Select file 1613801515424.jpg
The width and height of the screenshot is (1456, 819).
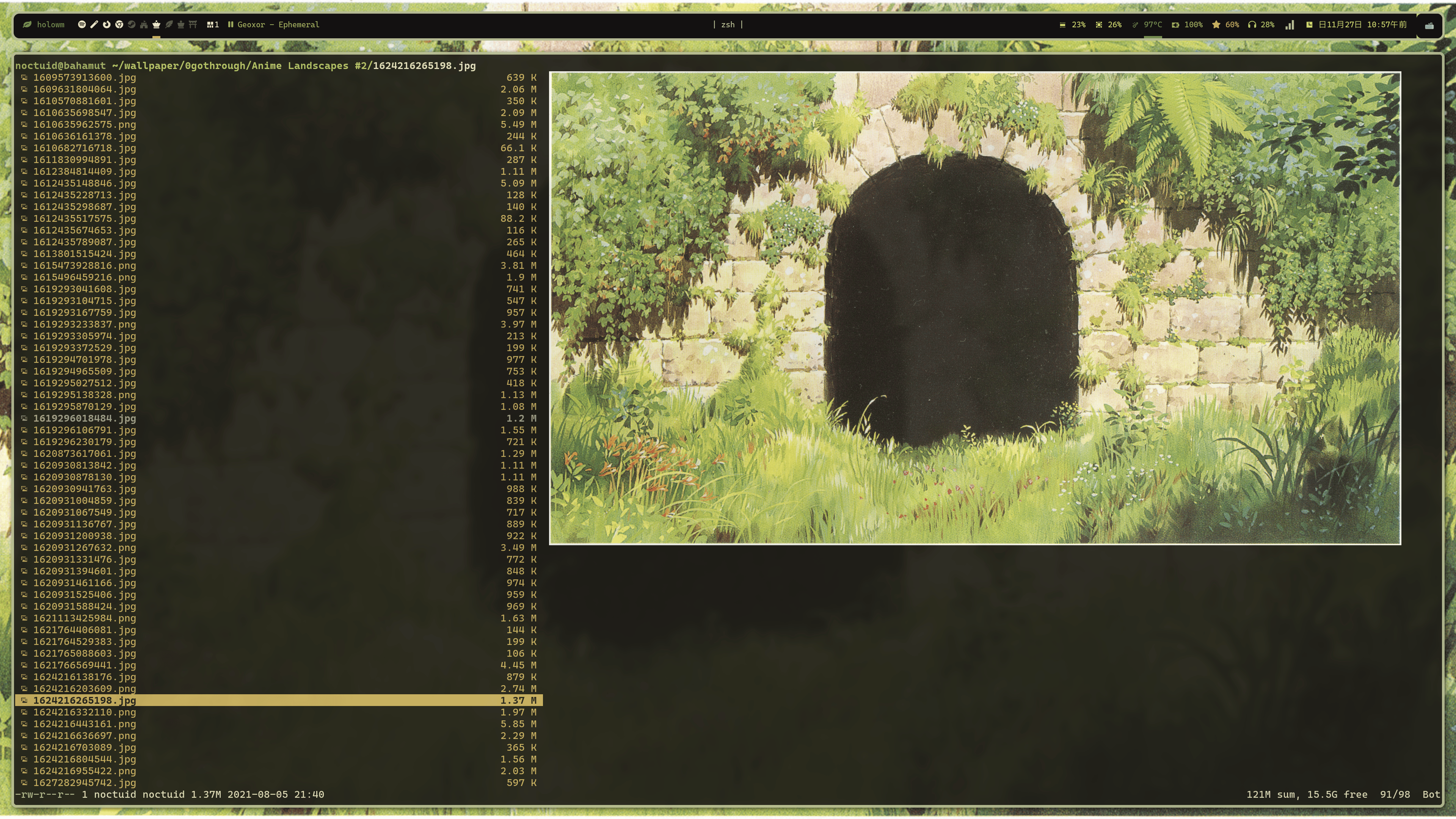[279, 254]
